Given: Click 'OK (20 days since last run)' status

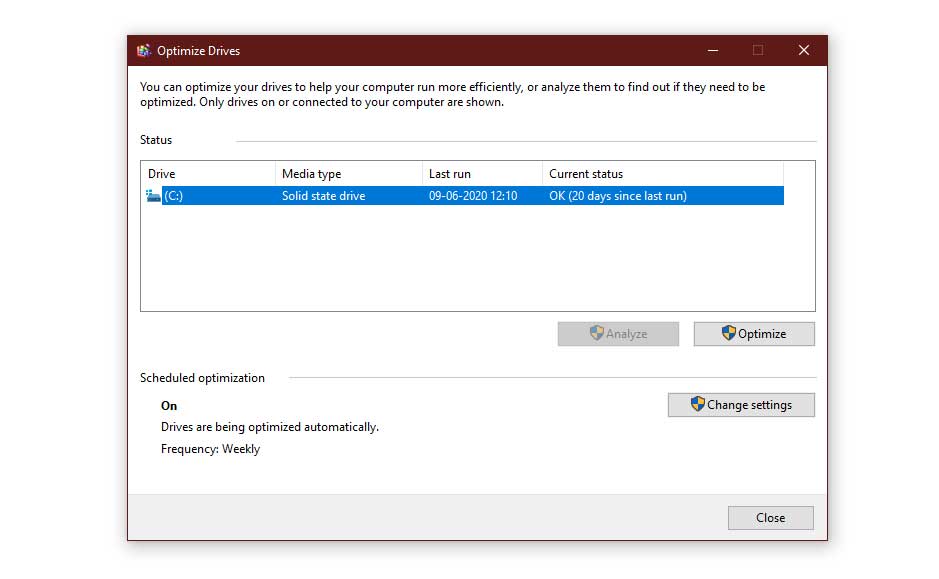Looking at the screenshot, I should (x=618, y=196).
